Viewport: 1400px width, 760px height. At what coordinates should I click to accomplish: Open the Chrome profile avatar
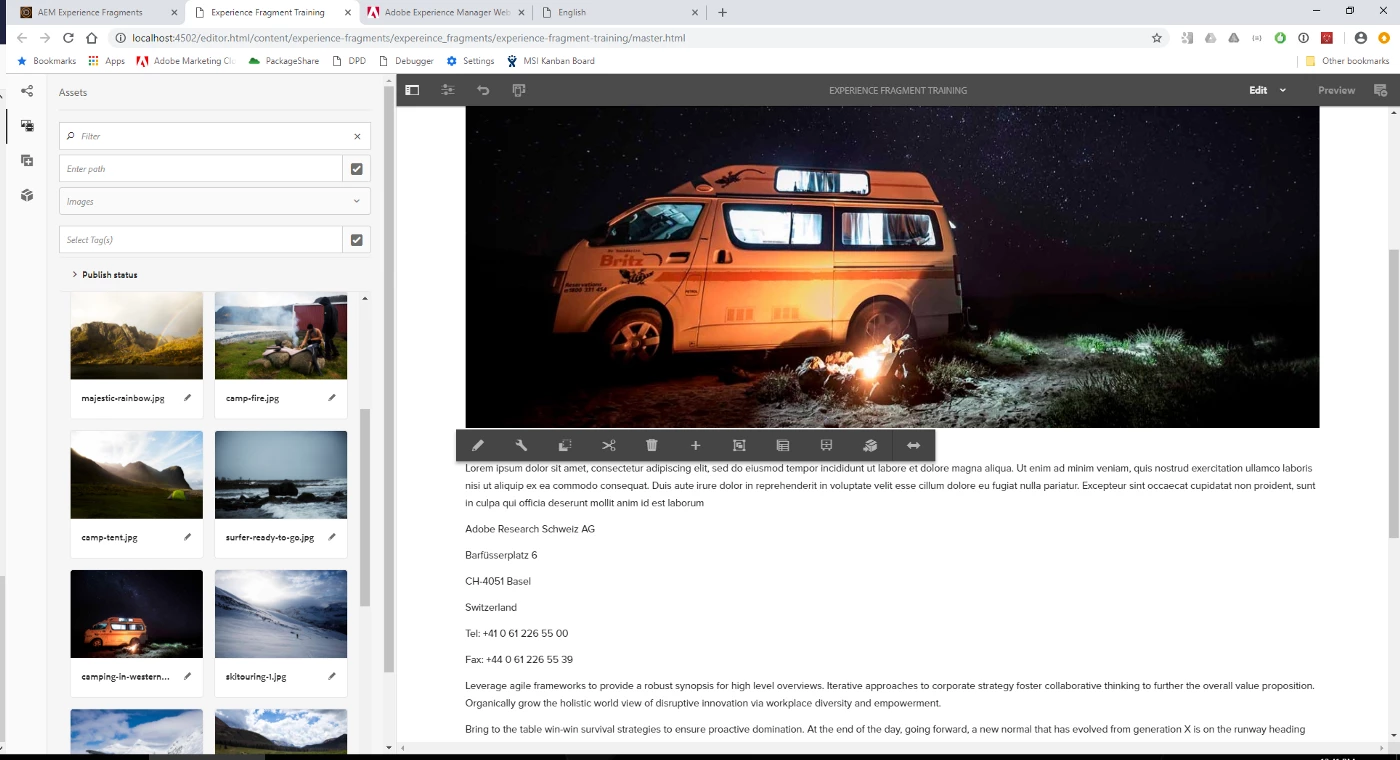(x=1361, y=38)
